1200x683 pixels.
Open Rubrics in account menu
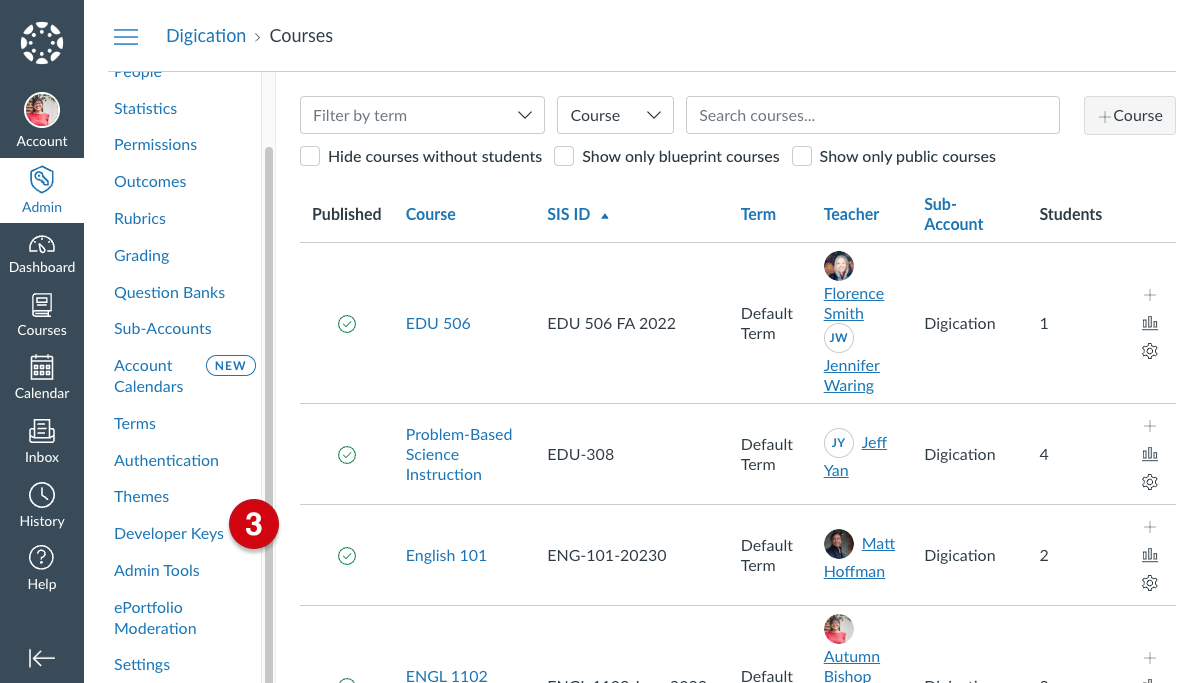[x=140, y=219]
